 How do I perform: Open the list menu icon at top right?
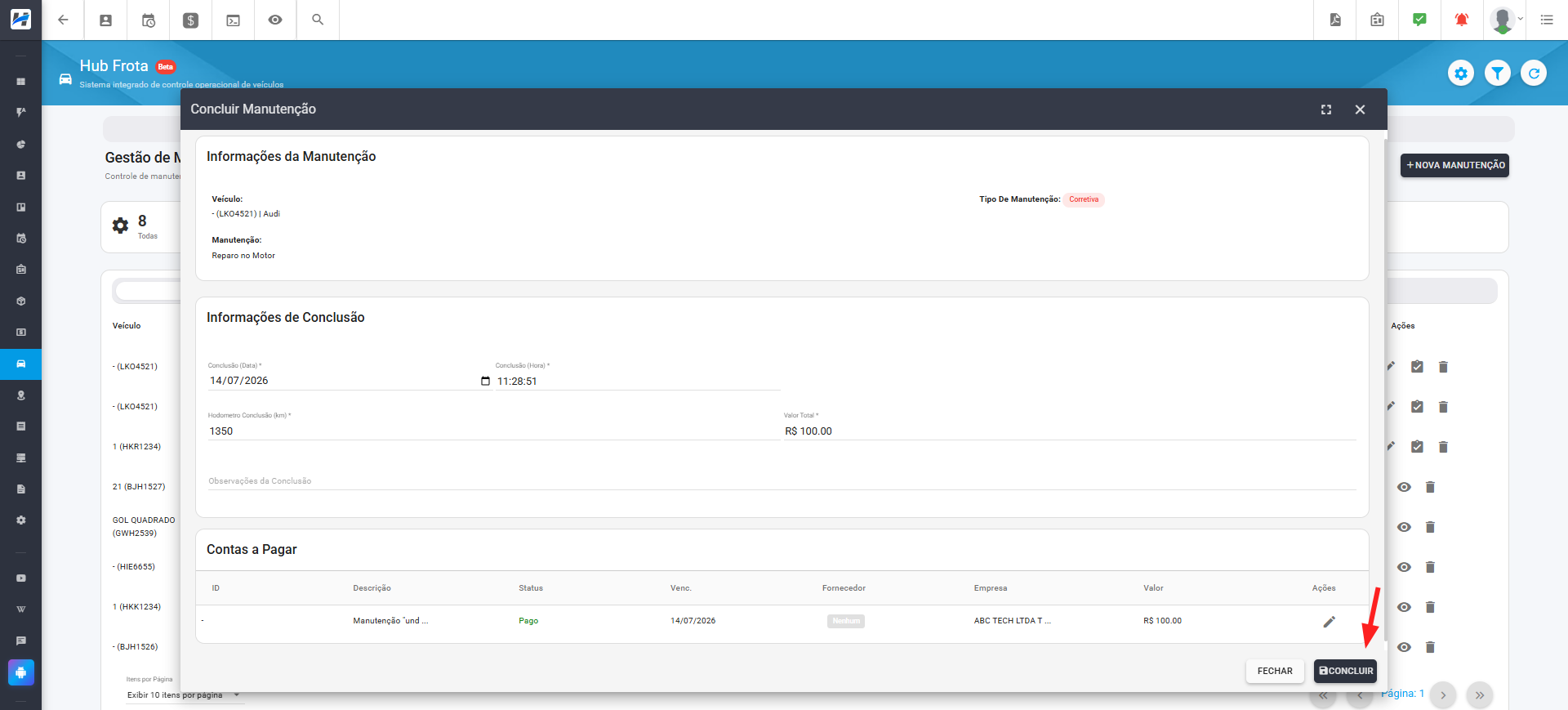[1547, 20]
